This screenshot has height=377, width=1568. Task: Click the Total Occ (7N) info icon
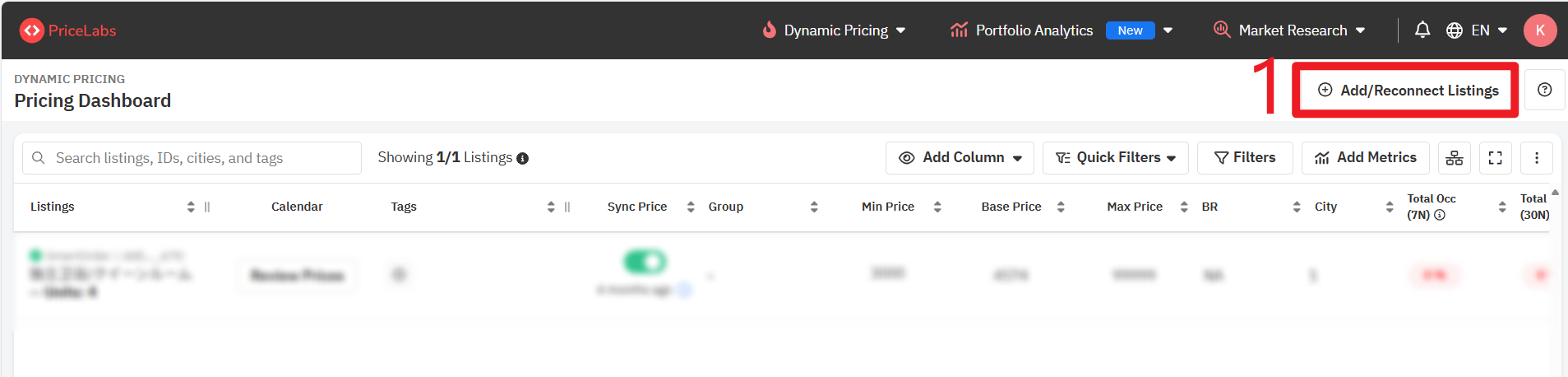click(x=1440, y=215)
